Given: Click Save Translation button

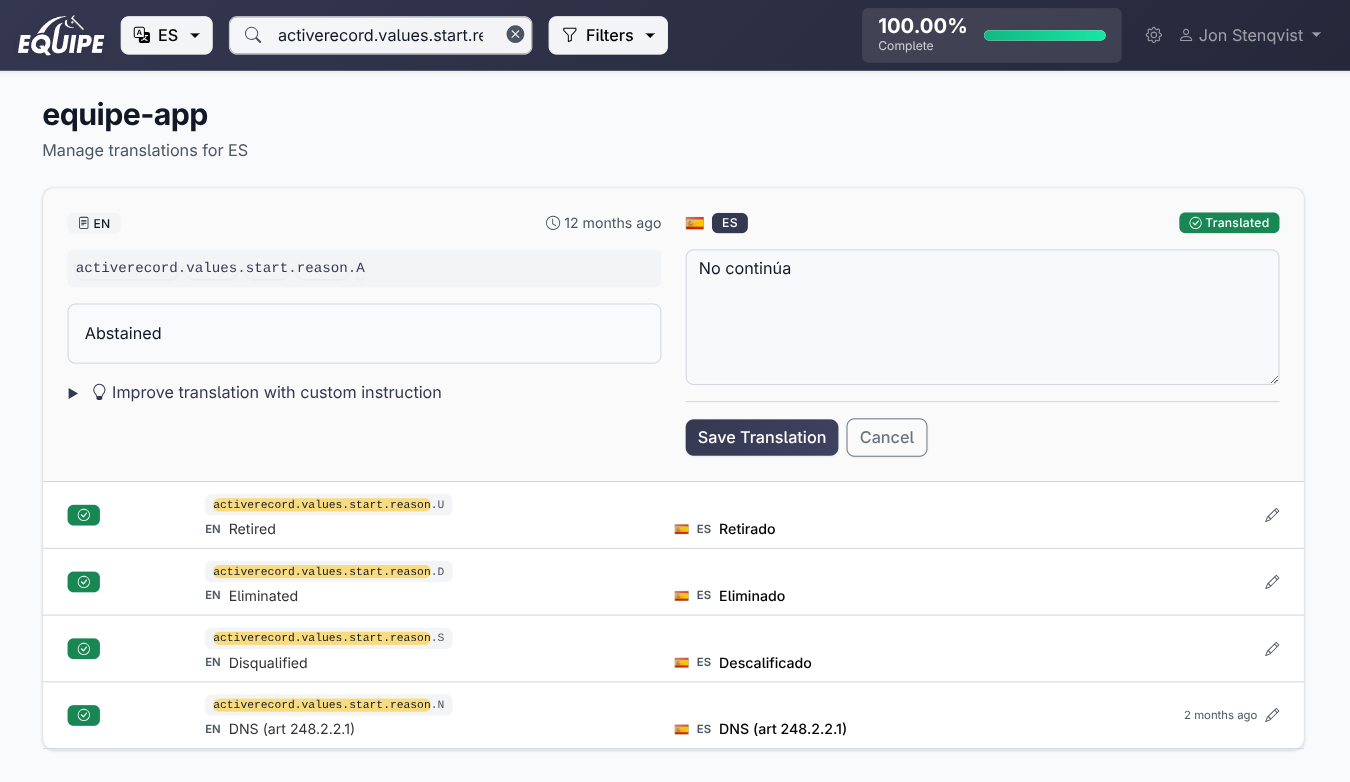Looking at the screenshot, I should [x=762, y=437].
